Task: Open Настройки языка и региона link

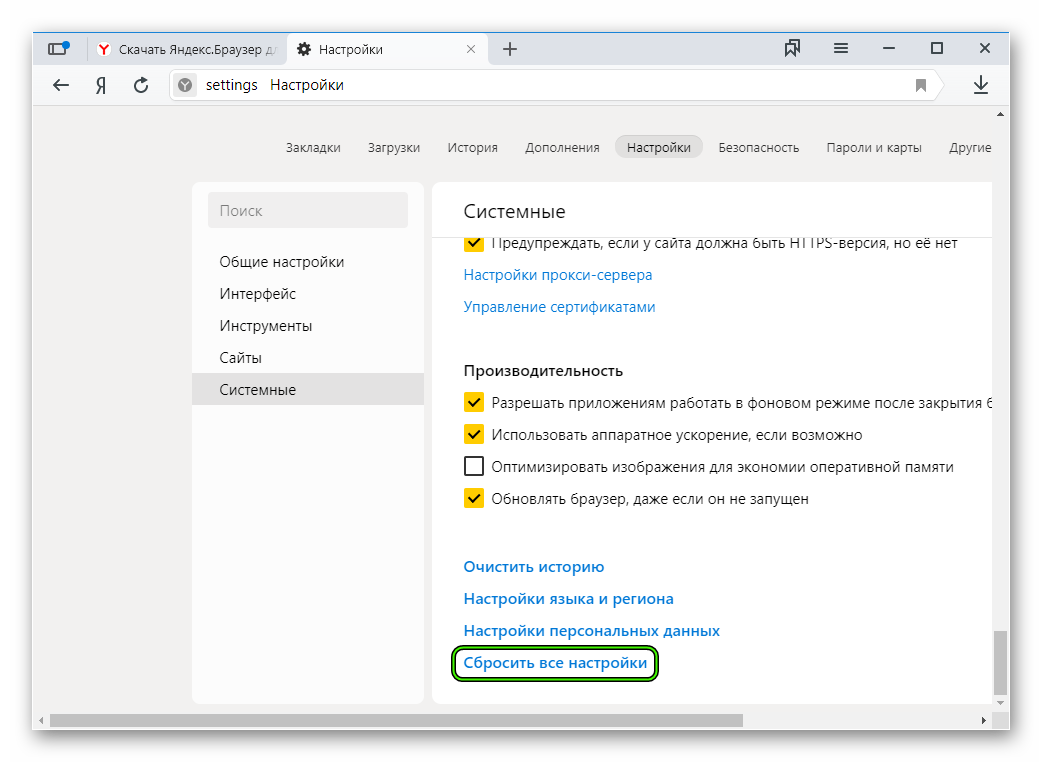Action: point(568,599)
